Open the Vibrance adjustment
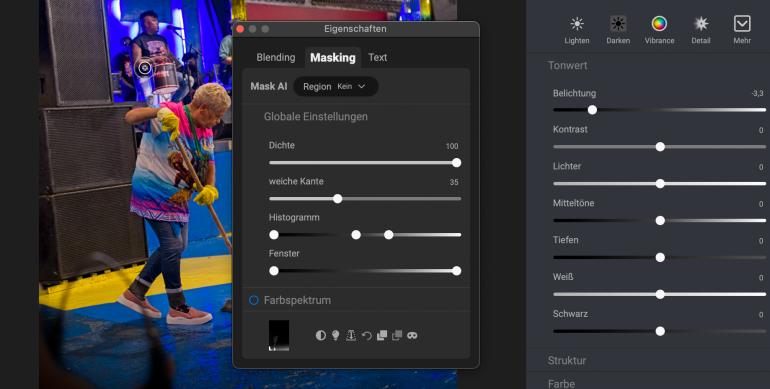 [x=659, y=30]
